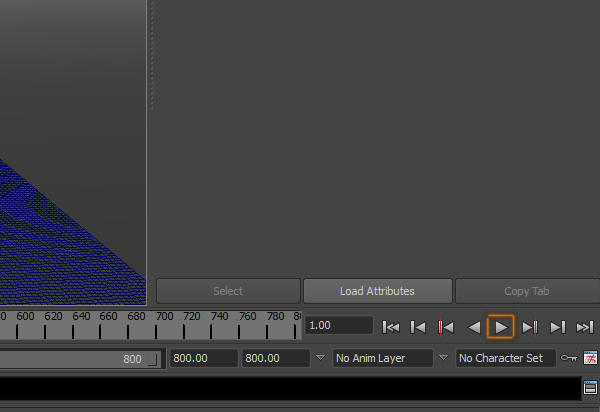The height and width of the screenshot is (412, 600).
Task: Open the script editor icon
Action: pos(590,388)
